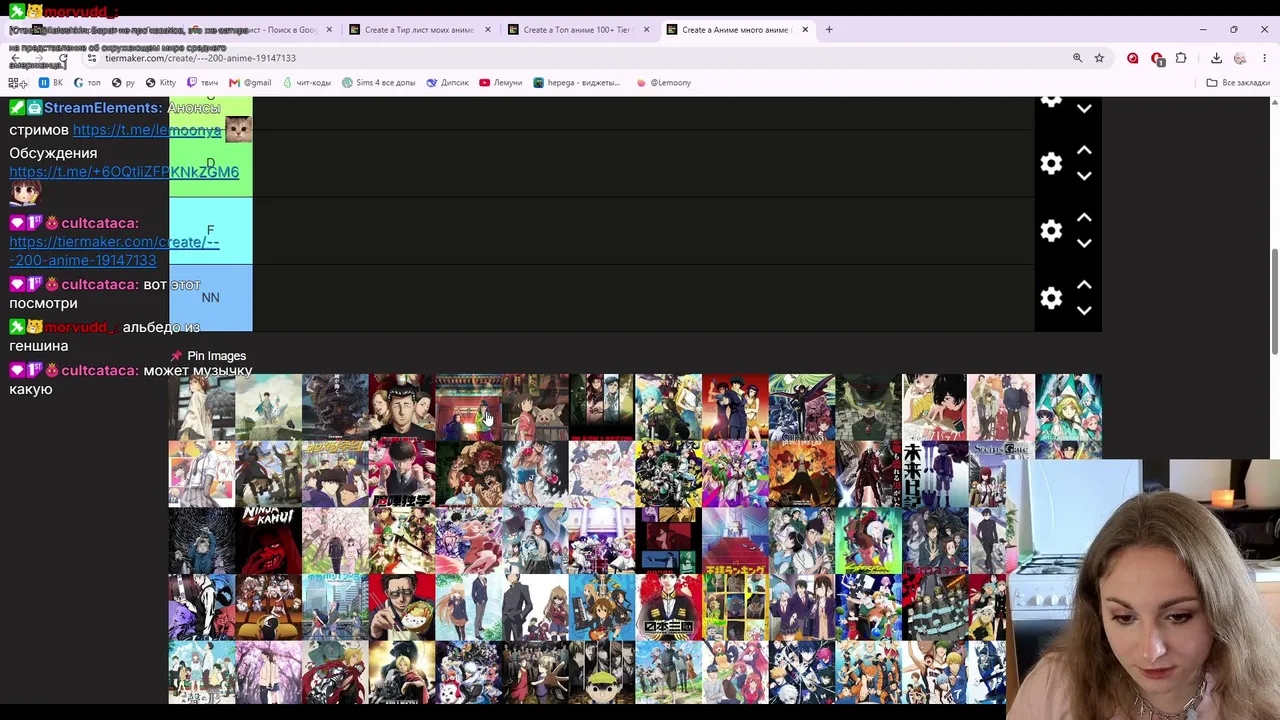This screenshot has width=1280, height=720.
Task: Open the 'Sims 4 все допы' bookmark
Action: point(378,83)
